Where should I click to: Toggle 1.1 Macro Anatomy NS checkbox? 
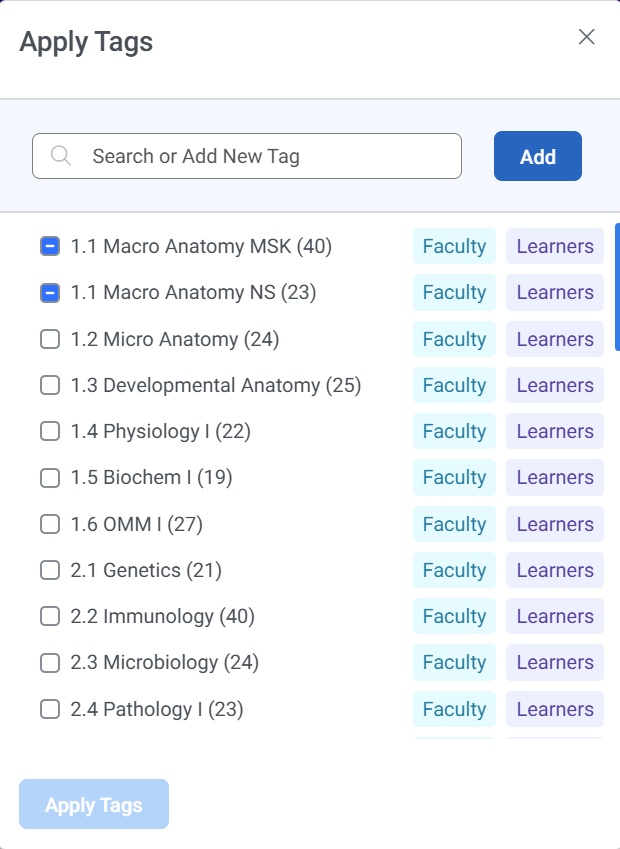coord(50,293)
